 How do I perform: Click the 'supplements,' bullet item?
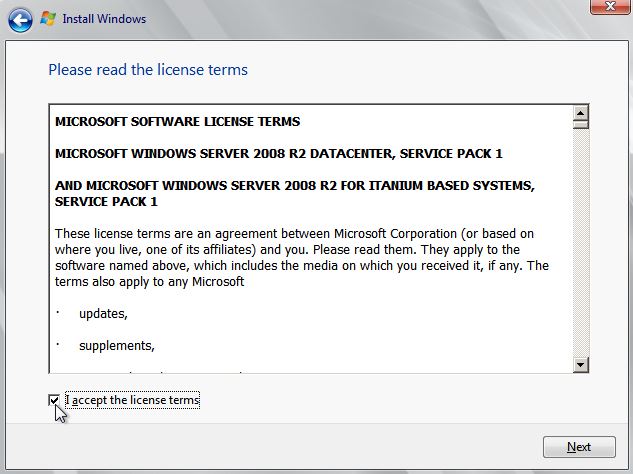coord(117,346)
